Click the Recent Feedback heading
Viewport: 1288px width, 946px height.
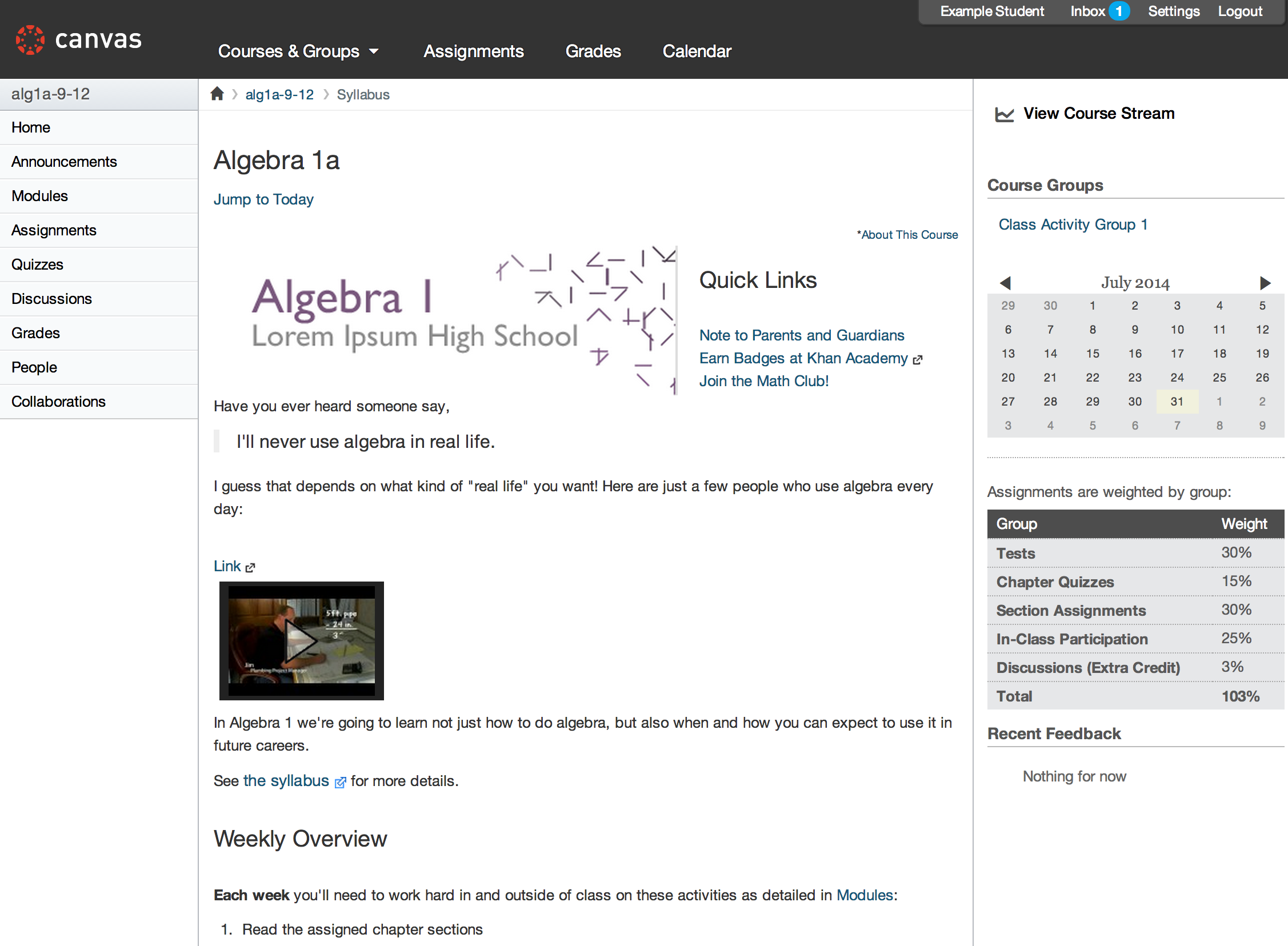pos(1054,734)
